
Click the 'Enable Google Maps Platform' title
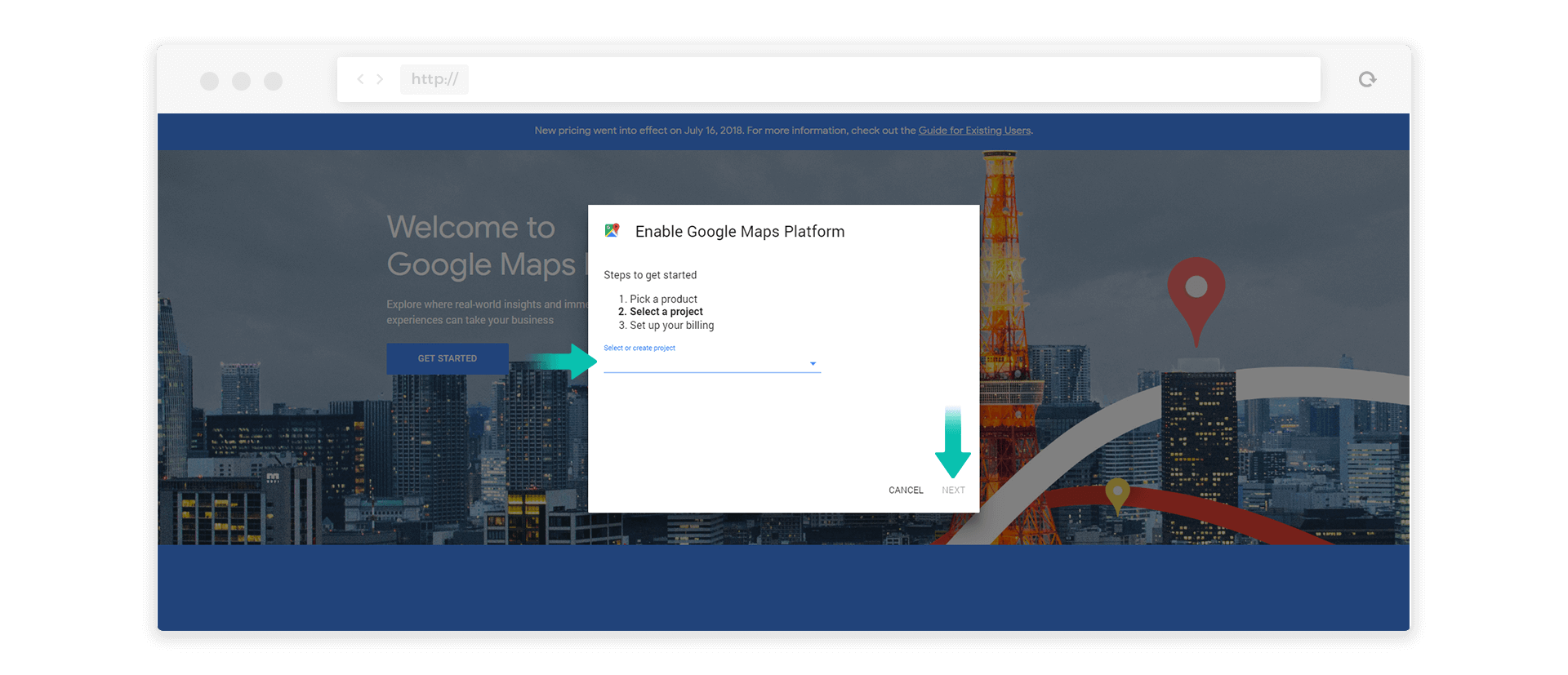(740, 232)
